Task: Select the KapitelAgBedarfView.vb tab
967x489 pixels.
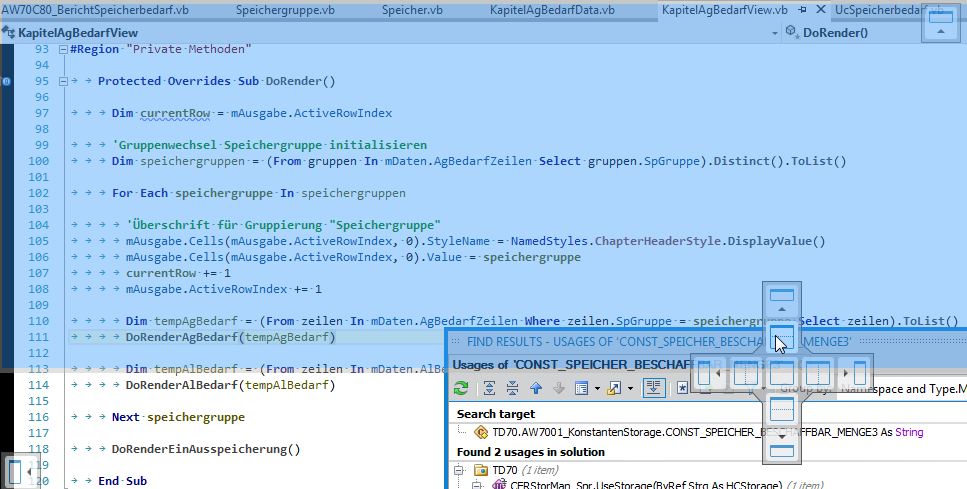Action: [725, 10]
